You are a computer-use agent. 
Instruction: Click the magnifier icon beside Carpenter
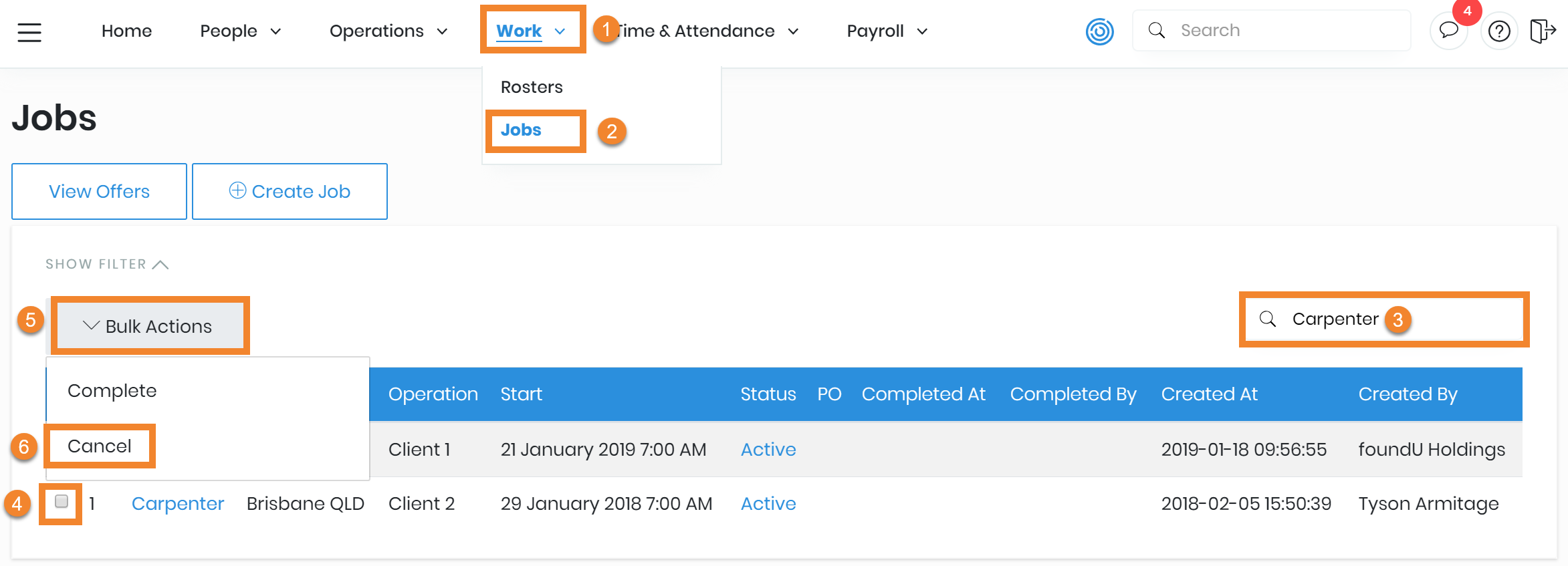point(1267,319)
